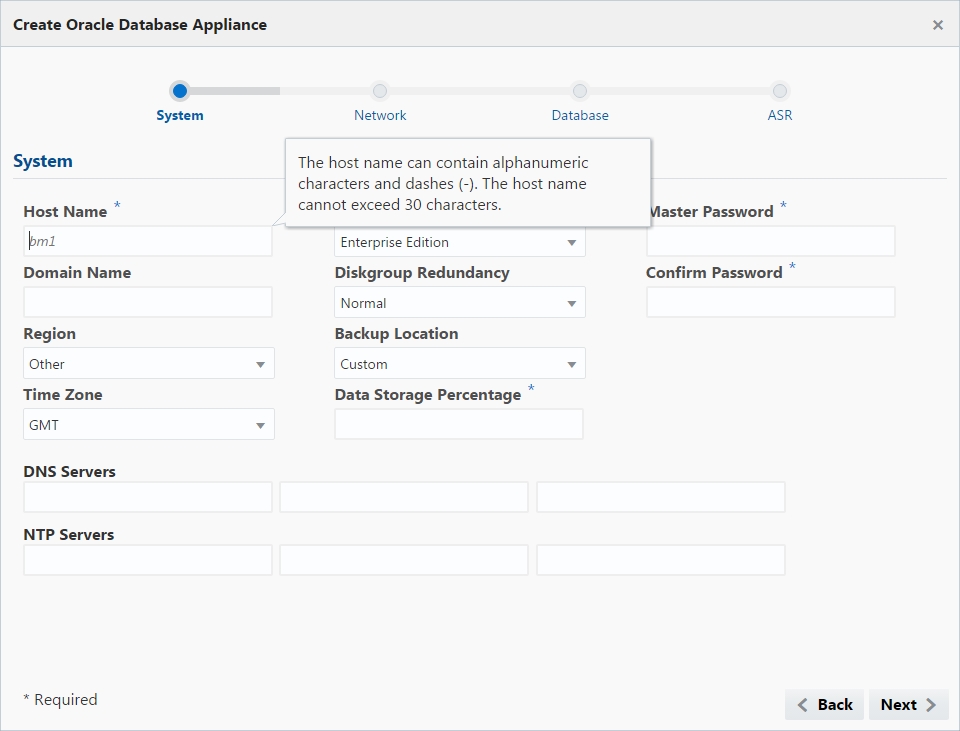Click the NTP Servers label
960x731 pixels.
pos(69,535)
